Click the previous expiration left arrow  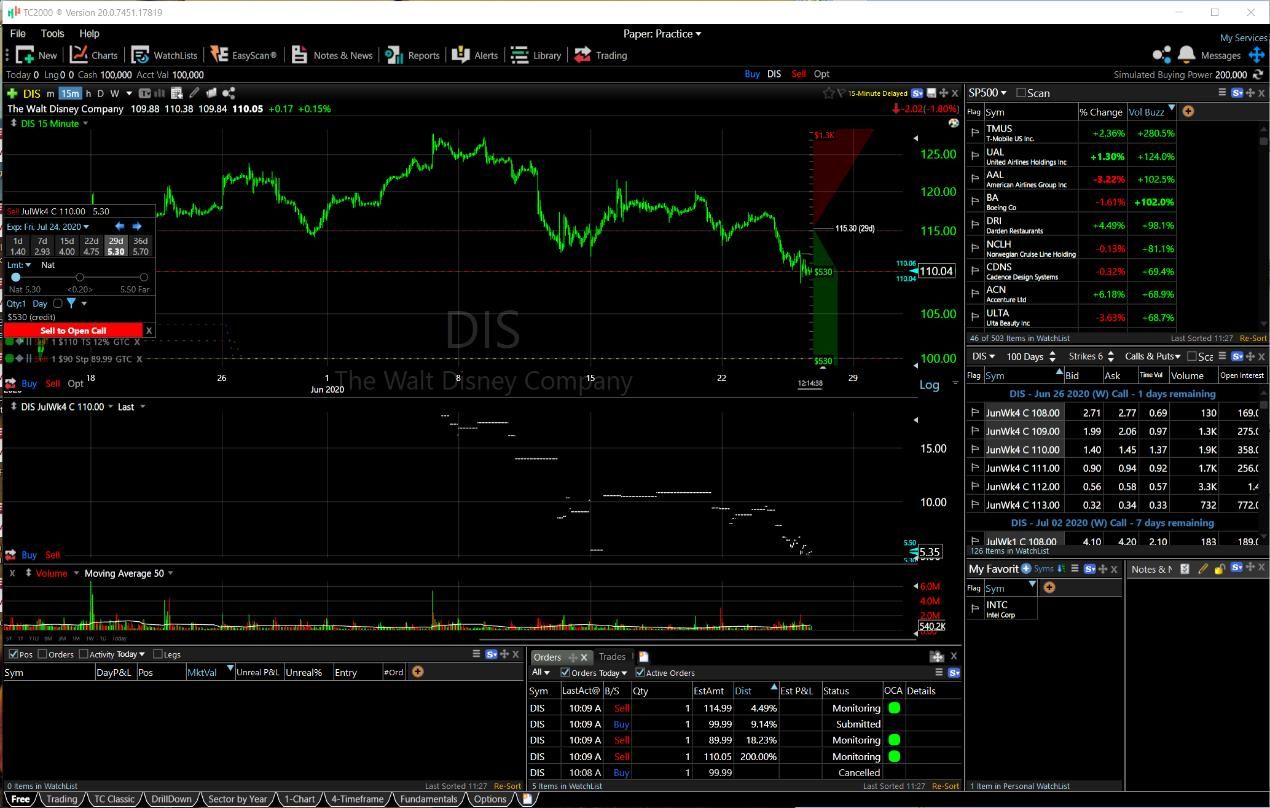click(x=119, y=227)
